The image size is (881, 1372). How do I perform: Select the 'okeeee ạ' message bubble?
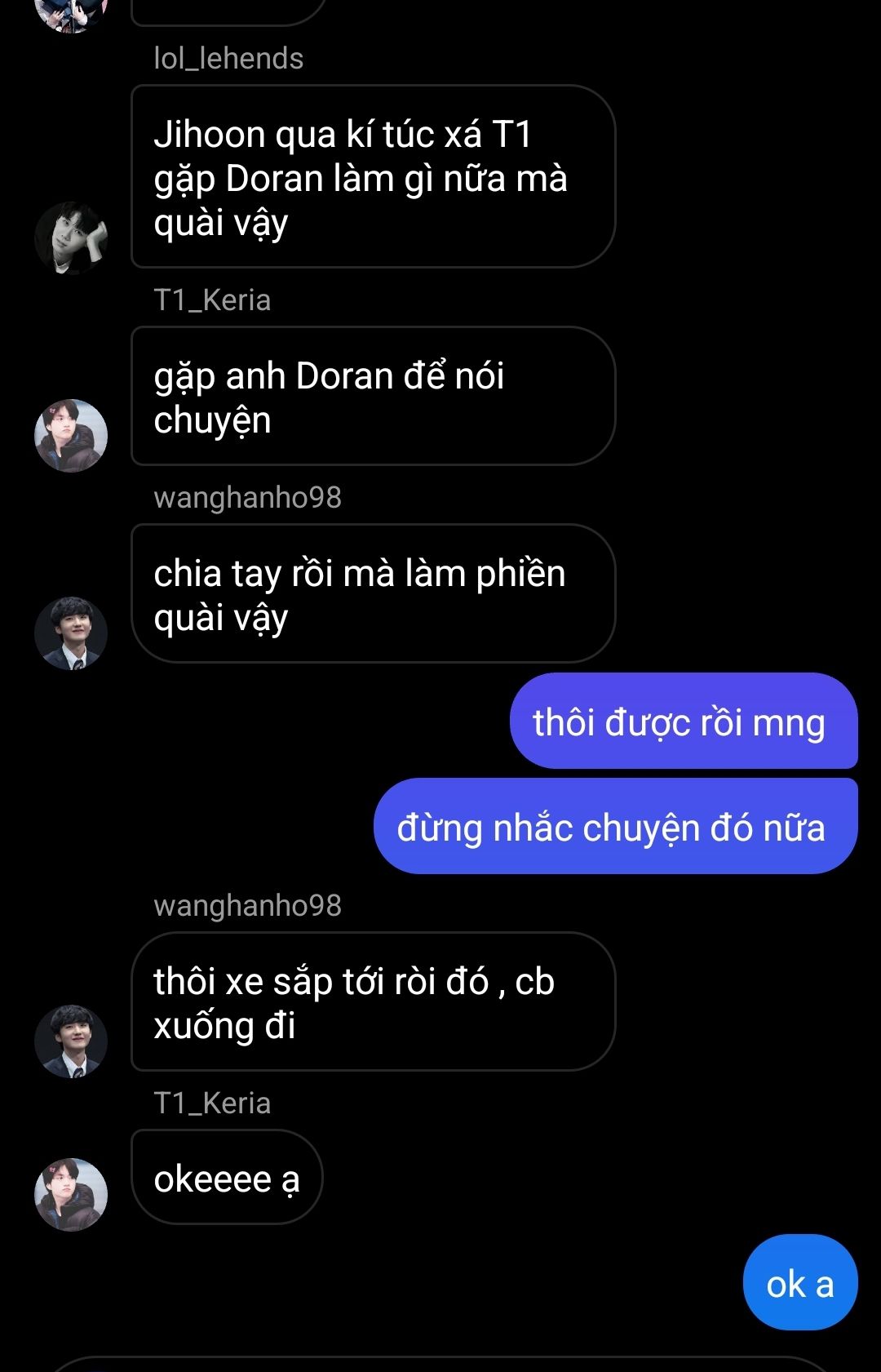coord(227,1177)
